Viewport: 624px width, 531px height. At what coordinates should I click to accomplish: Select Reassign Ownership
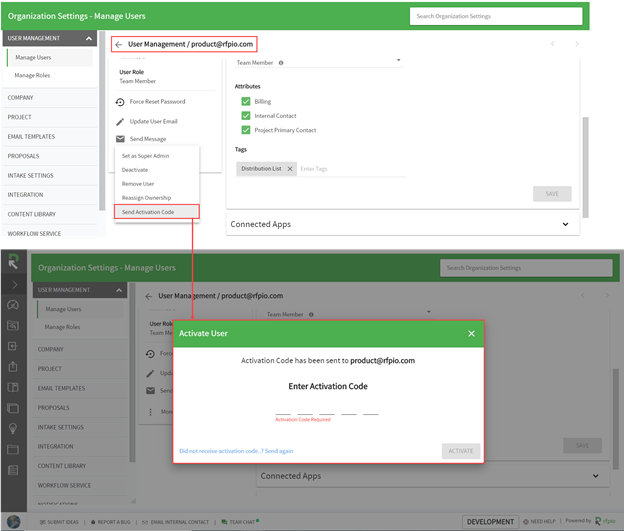click(x=157, y=198)
